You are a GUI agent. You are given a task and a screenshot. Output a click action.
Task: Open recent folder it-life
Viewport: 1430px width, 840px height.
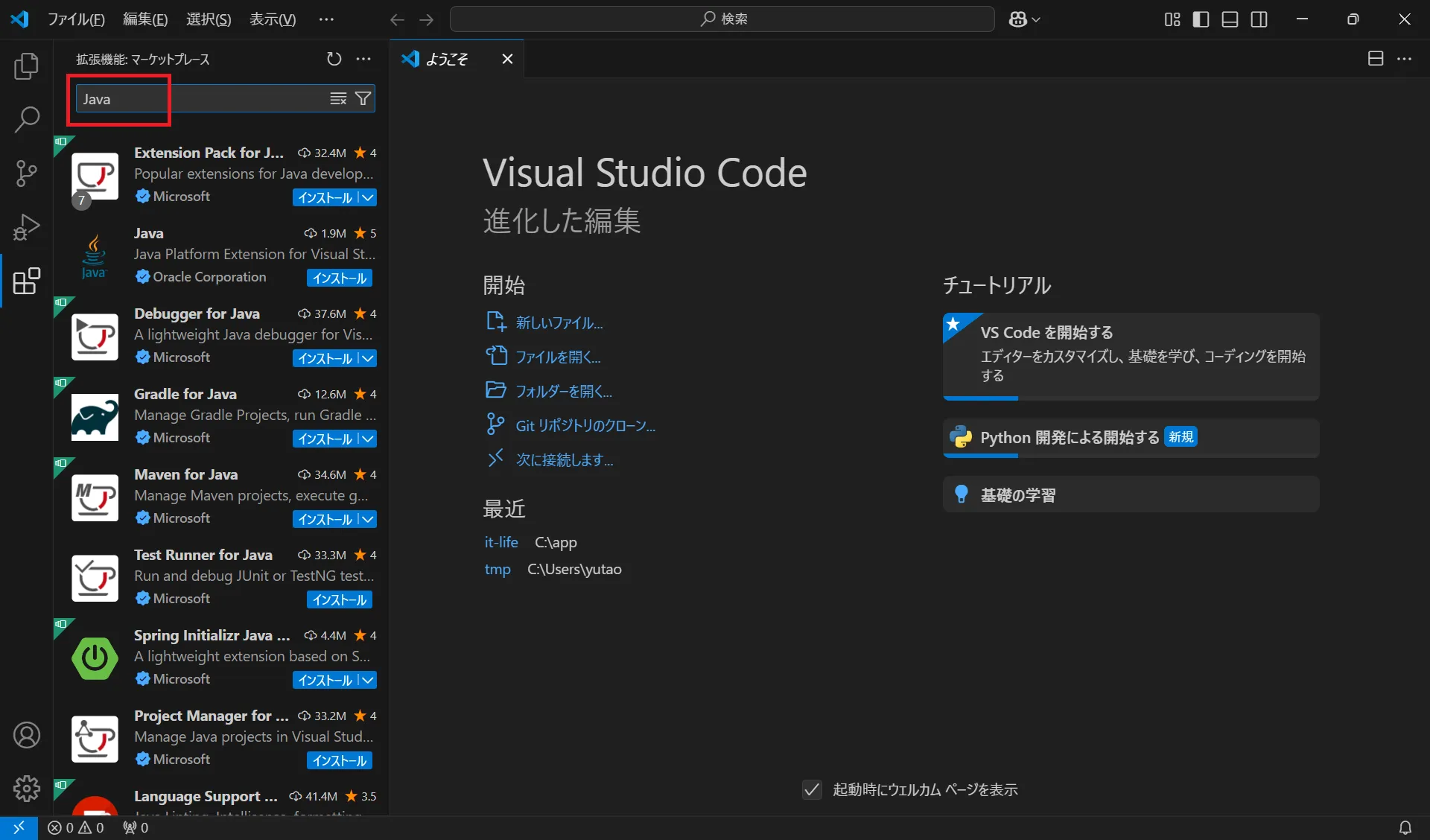pyautogui.click(x=501, y=542)
